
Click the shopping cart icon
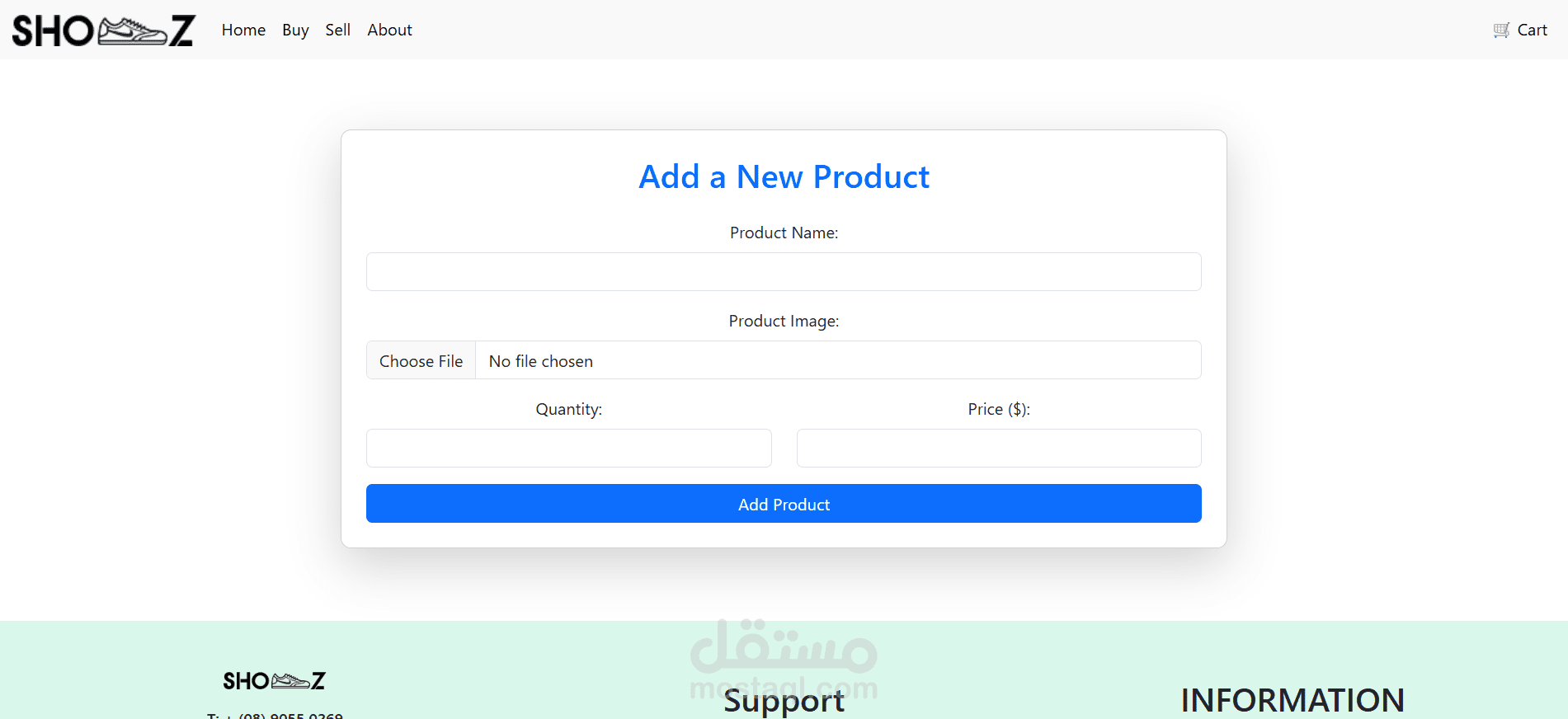click(1502, 30)
